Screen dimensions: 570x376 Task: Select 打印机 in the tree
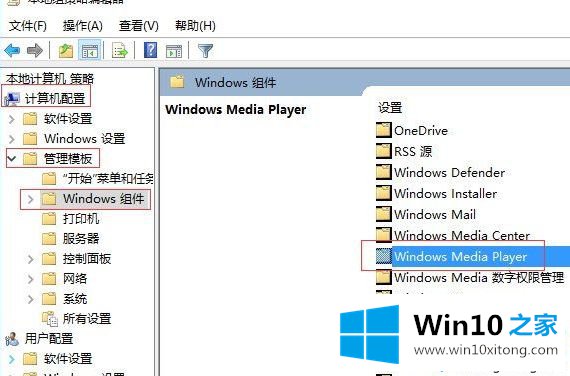pos(81,219)
